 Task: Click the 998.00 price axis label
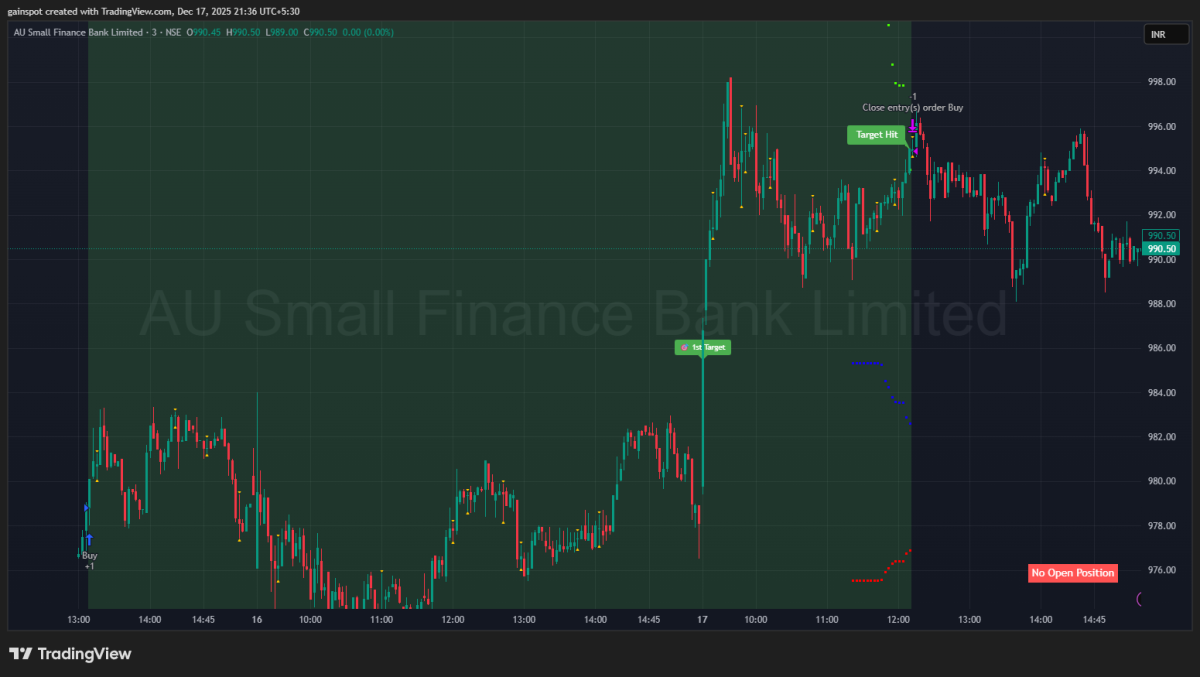(x=1161, y=82)
